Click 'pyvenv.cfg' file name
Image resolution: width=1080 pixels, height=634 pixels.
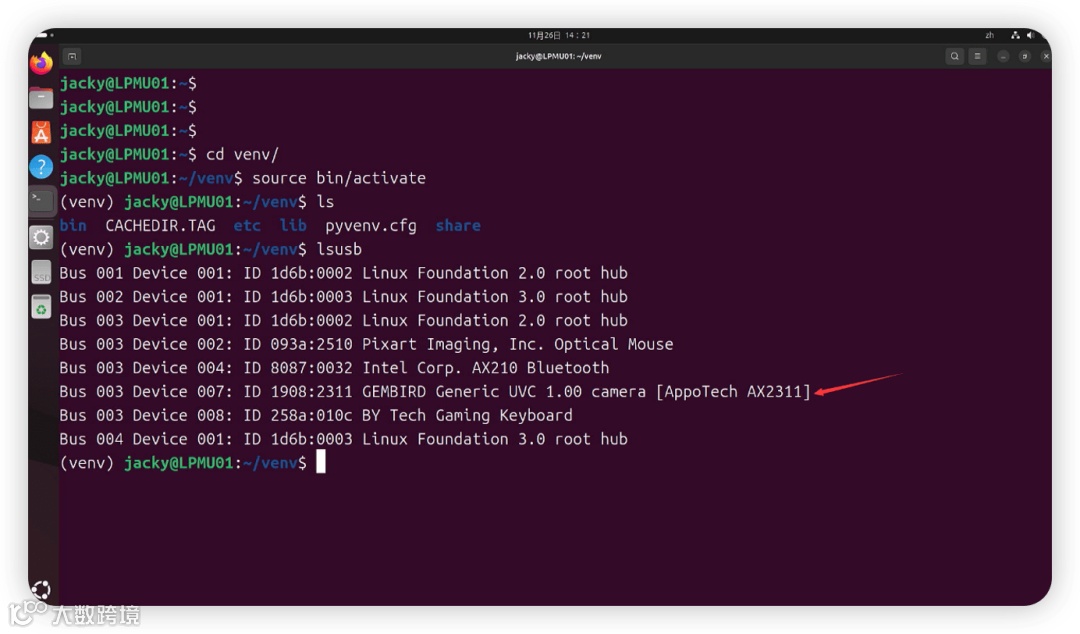click(371, 226)
